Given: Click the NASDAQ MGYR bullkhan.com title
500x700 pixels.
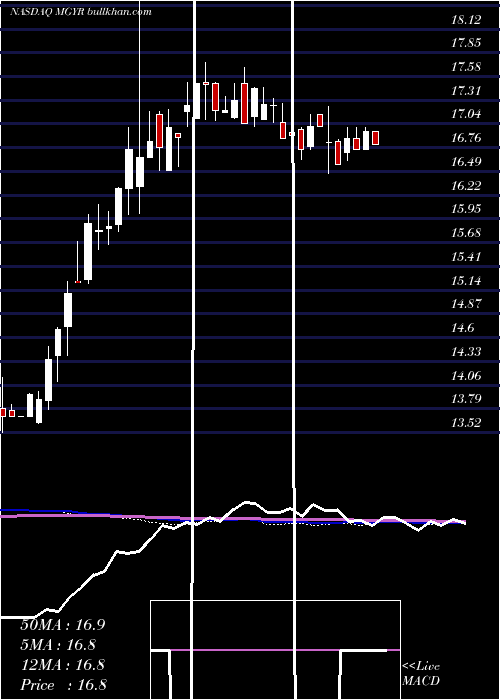Looking at the screenshot, I should (x=81, y=12).
